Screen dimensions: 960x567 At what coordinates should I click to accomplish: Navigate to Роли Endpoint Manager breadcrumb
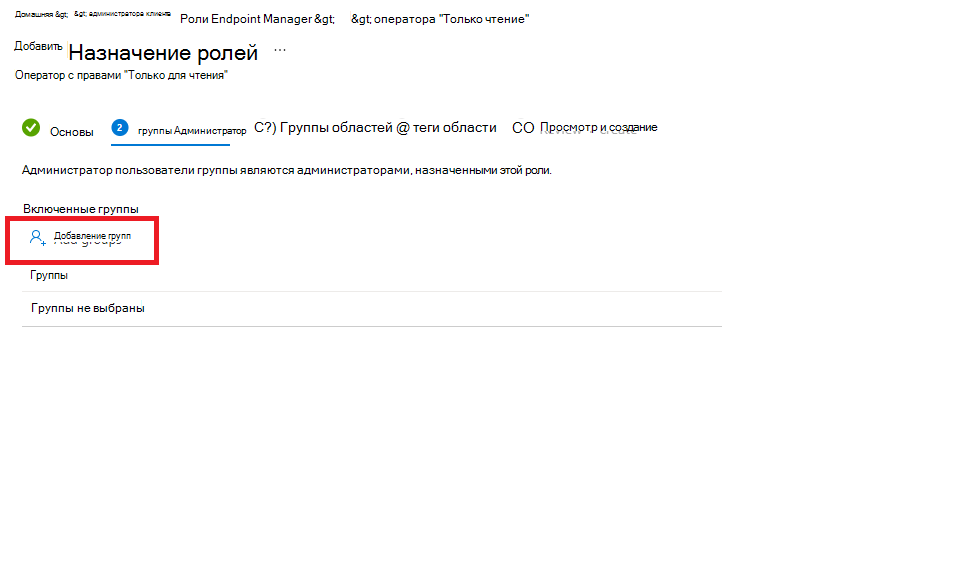click(x=257, y=19)
